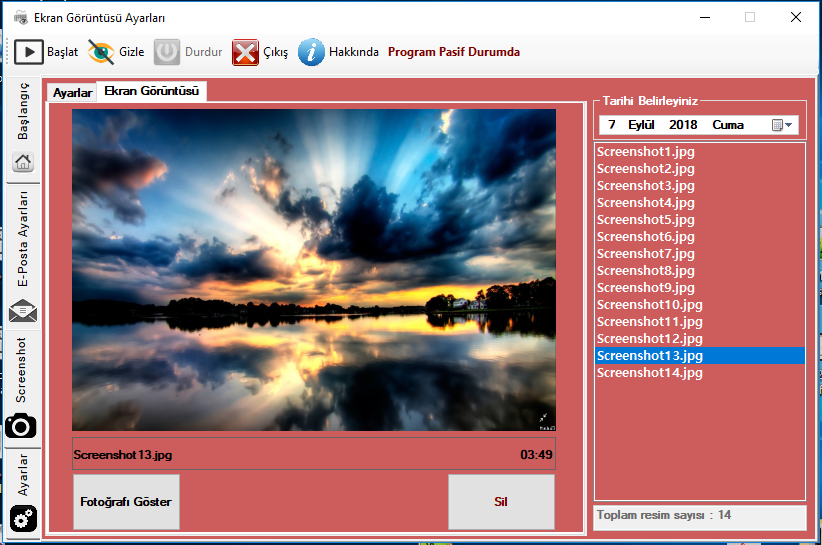Image resolution: width=822 pixels, height=545 pixels.
Task: Select Screenshot10.jpg in the list
Action: 700,304
